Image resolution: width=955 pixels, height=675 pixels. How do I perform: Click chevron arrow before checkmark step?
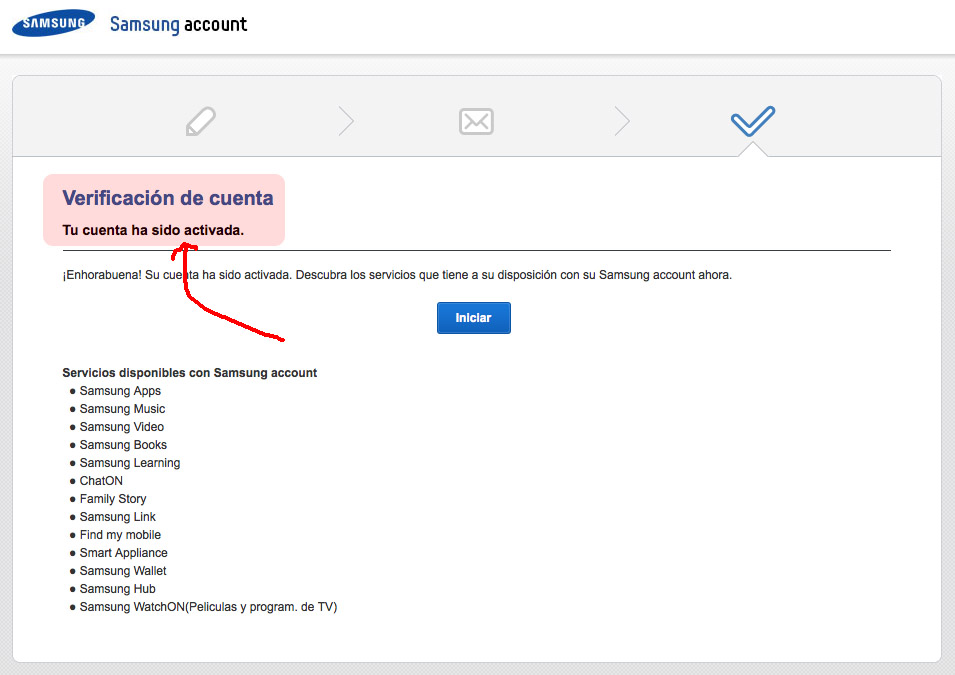point(622,121)
